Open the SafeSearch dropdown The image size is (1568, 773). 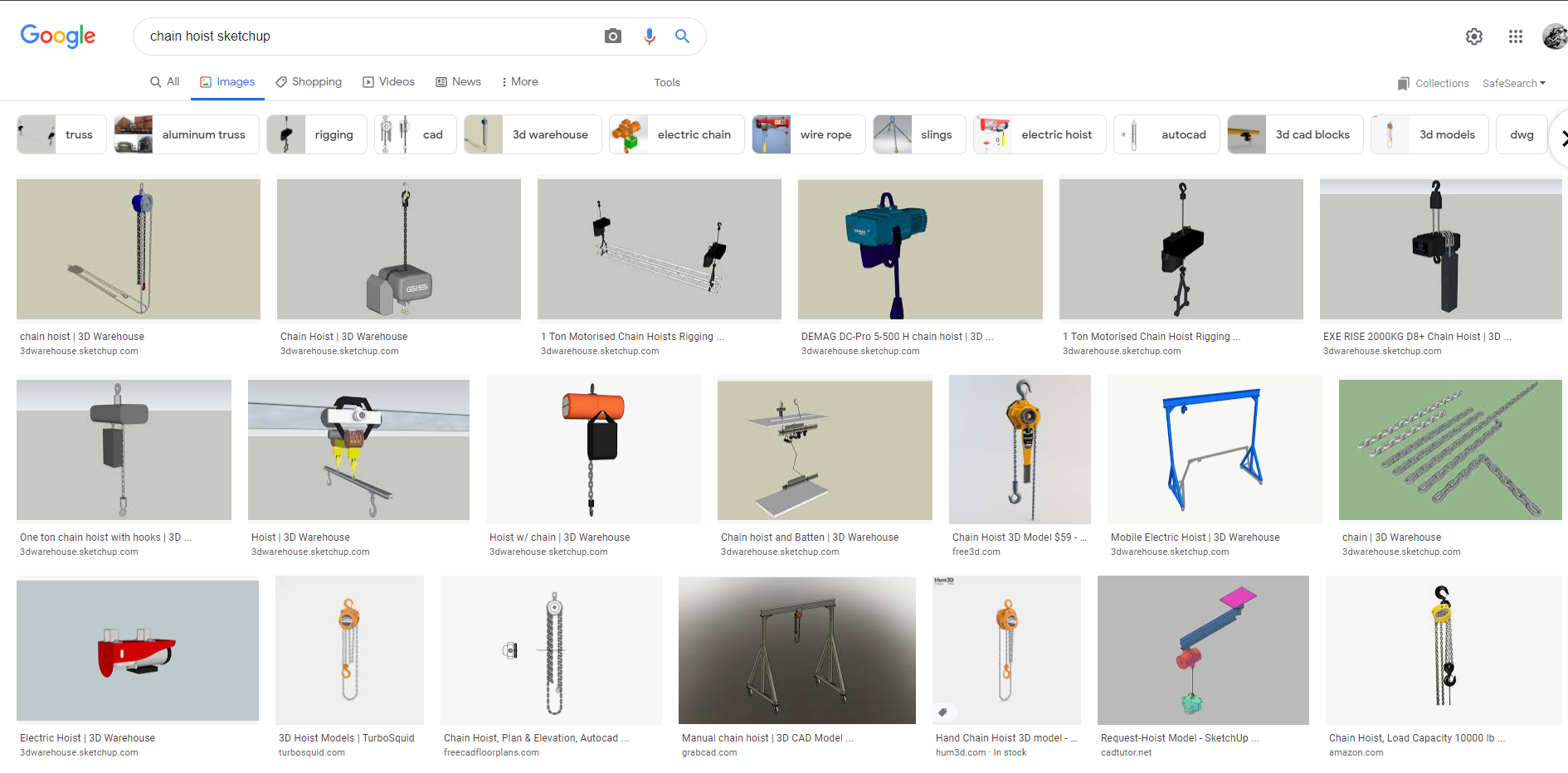(1514, 83)
